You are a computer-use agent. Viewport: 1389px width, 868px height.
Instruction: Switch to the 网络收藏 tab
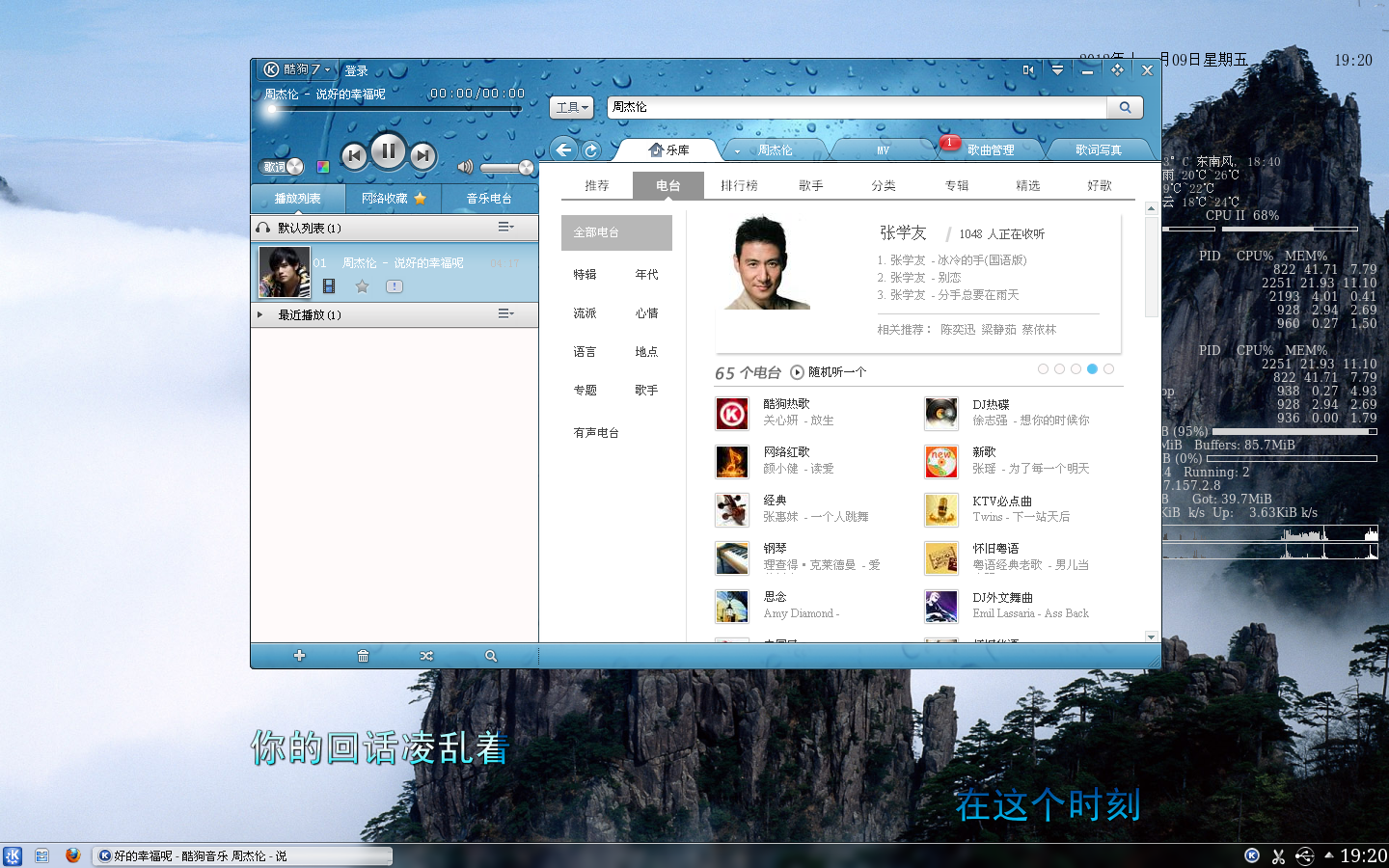(394, 198)
